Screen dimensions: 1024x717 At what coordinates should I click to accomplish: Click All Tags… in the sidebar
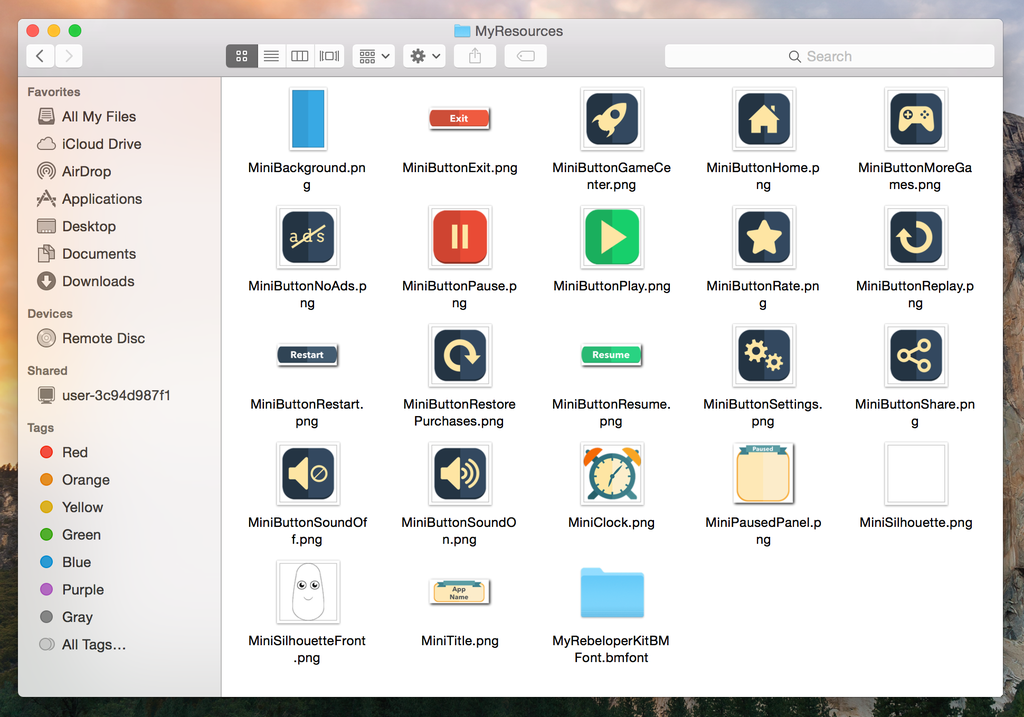pos(93,645)
